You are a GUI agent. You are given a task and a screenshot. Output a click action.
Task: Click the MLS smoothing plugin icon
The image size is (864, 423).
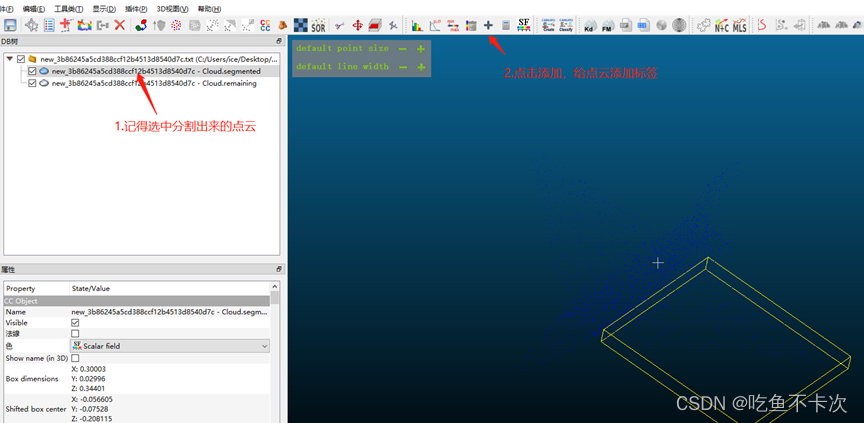click(x=739, y=25)
